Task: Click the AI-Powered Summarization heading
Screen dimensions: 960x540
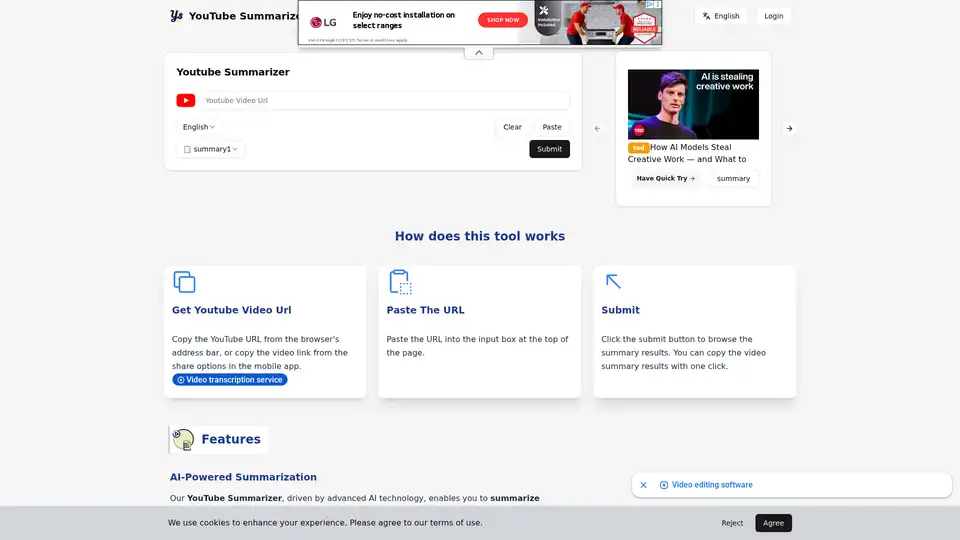Action: coord(243,477)
